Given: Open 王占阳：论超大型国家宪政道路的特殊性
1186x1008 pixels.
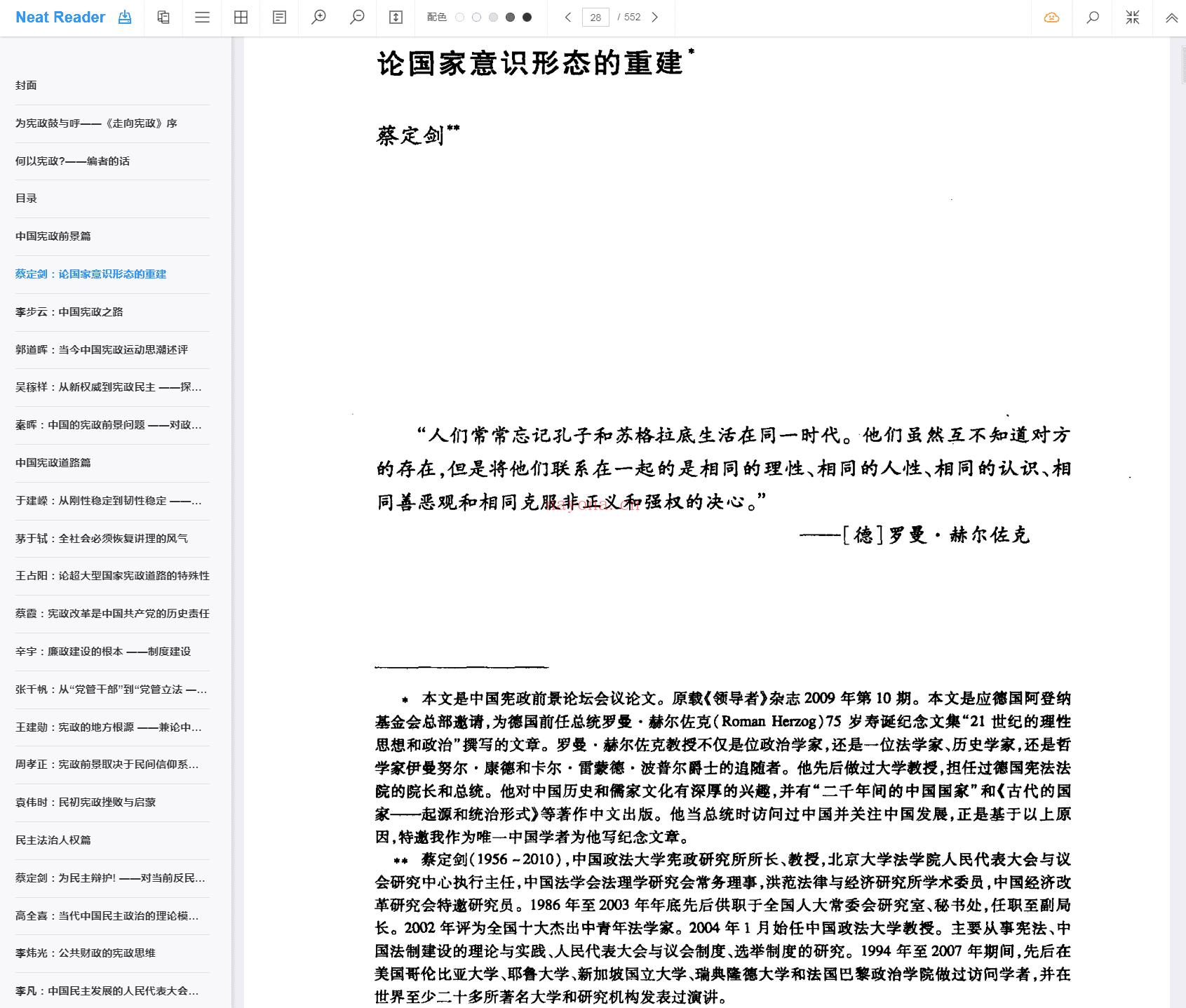Looking at the screenshot, I should pos(112,576).
